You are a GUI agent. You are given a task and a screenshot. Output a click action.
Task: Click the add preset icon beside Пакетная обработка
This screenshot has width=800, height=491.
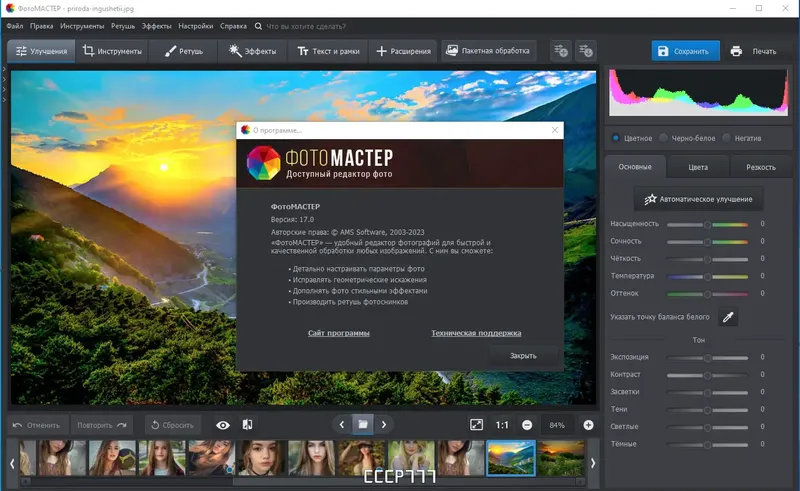coord(561,51)
